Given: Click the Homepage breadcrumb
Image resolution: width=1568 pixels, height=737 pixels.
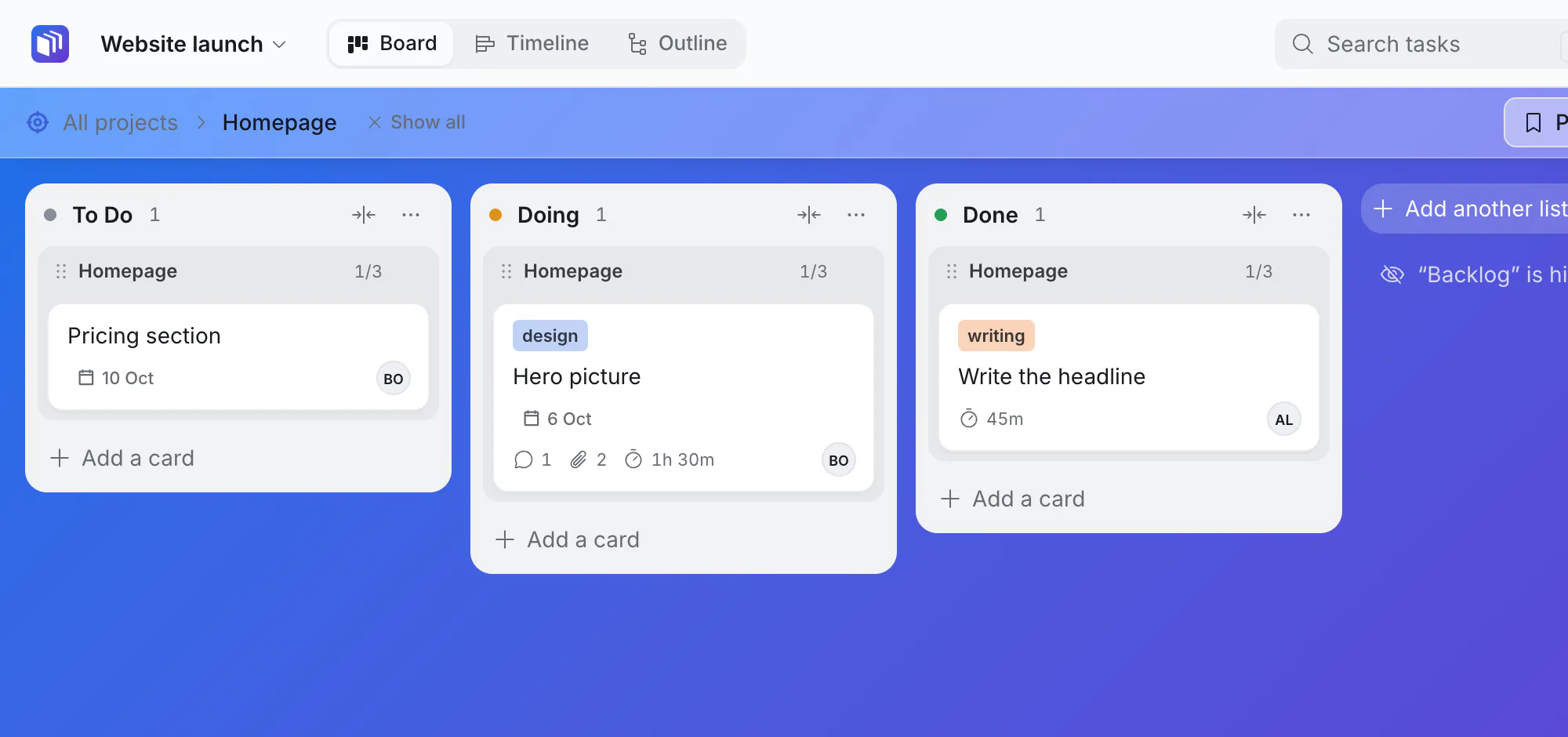Looking at the screenshot, I should point(279,122).
